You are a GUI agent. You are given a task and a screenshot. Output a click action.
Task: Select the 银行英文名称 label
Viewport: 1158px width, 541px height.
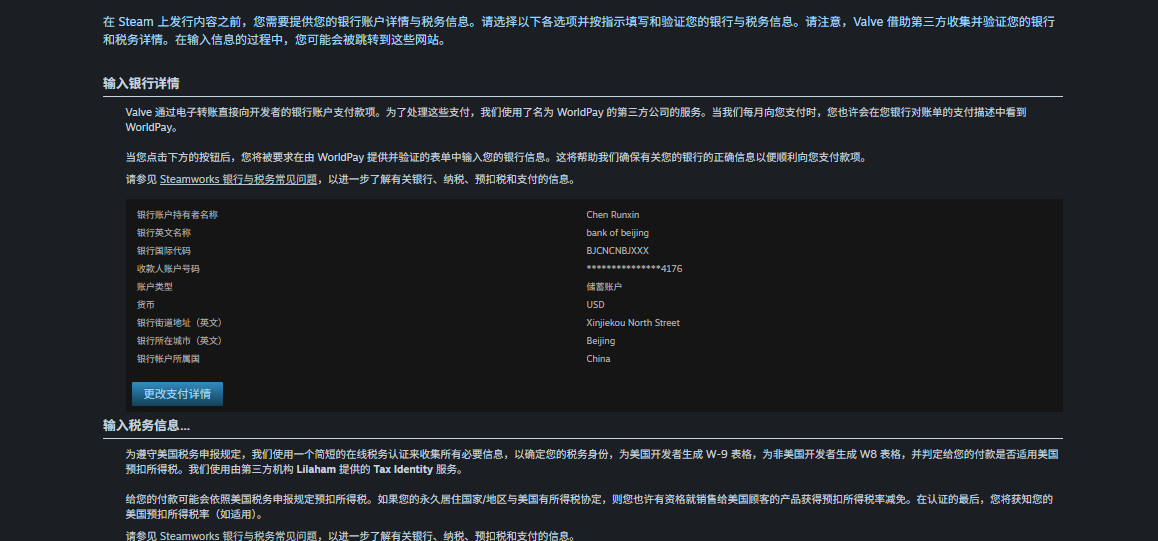pyautogui.click(x=164, y=232)
